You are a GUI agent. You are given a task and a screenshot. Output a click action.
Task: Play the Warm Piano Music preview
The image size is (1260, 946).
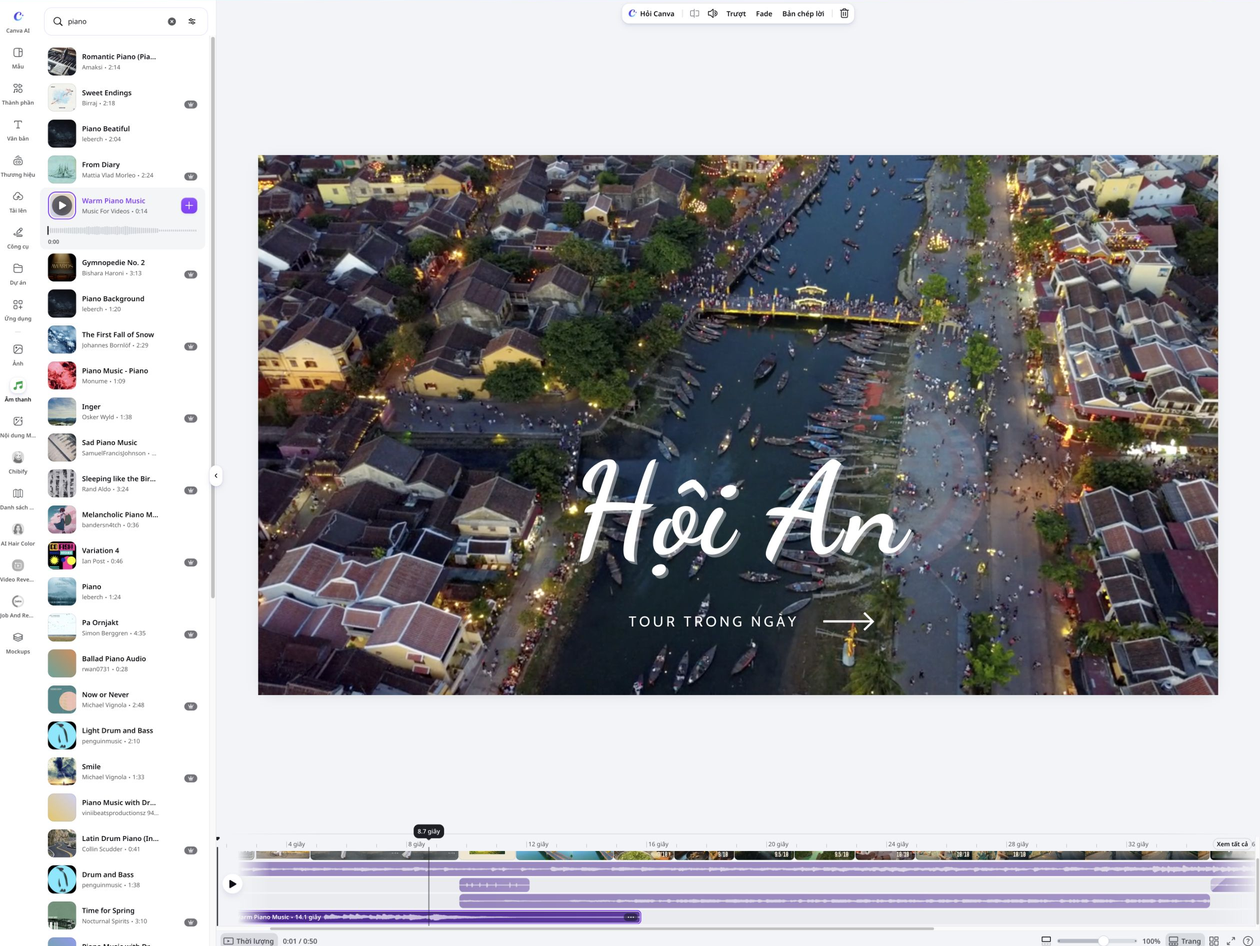coord(62,205)
